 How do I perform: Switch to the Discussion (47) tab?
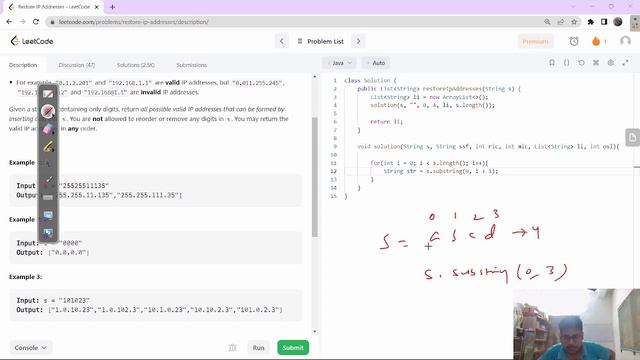pyautogui.click(x=77, y=65)
